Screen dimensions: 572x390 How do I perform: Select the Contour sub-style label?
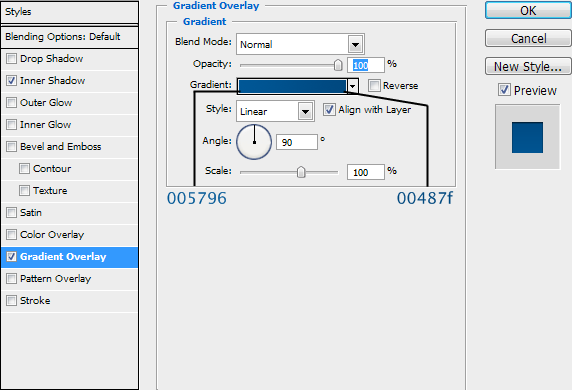(x=52, y=168)
